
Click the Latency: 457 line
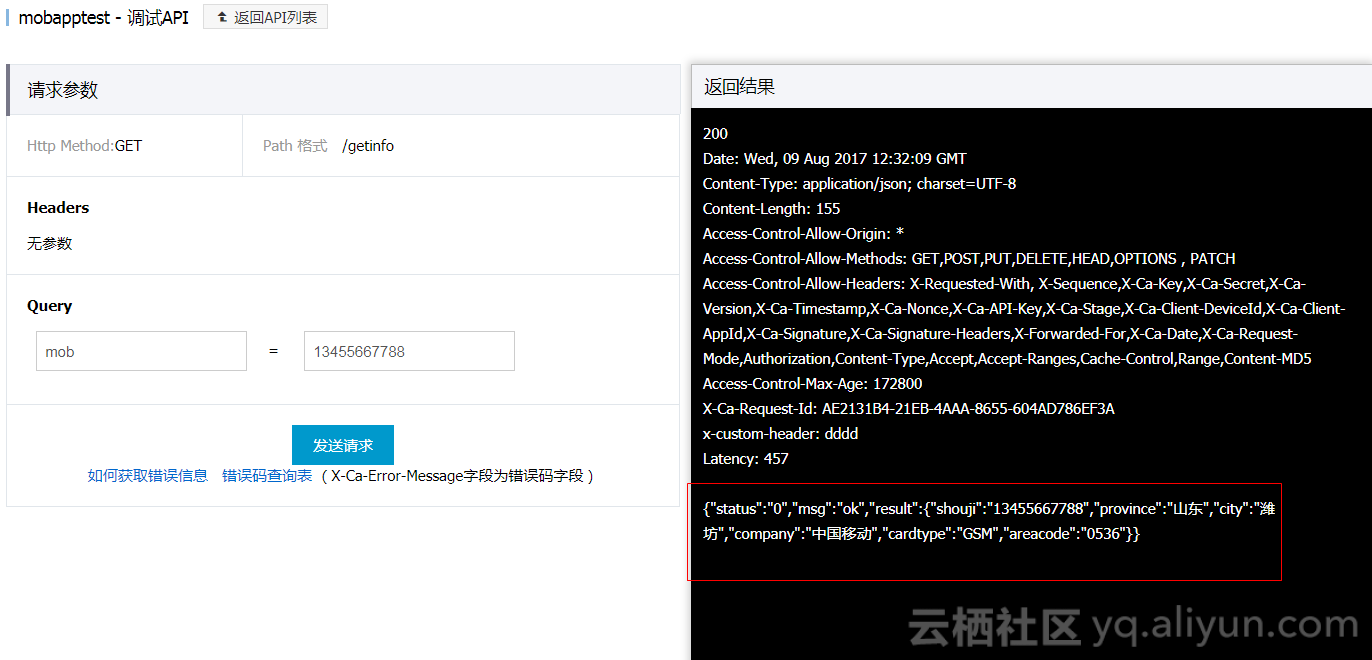(745, 459)
